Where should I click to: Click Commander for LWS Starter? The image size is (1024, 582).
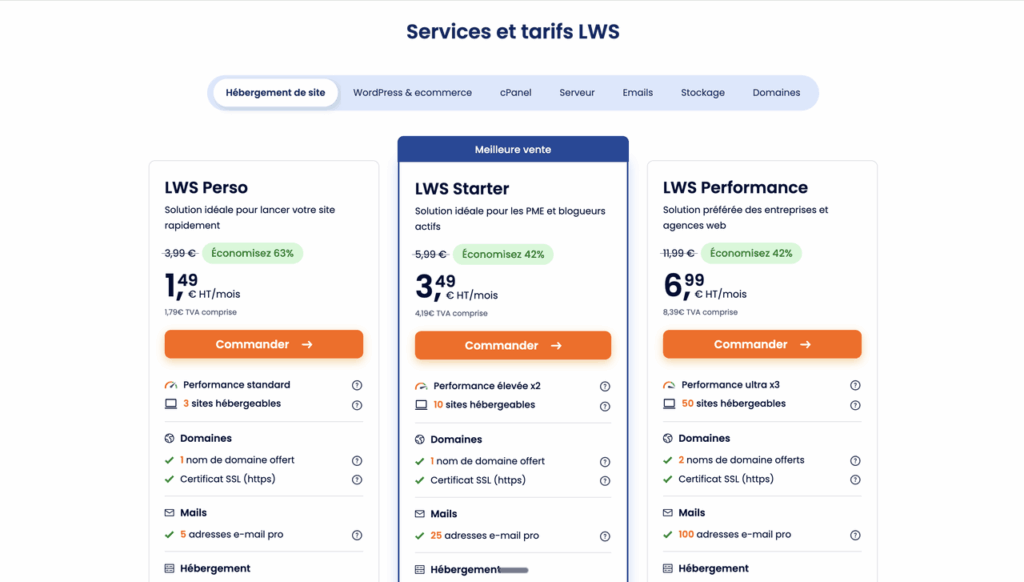(x=513, y=346)
